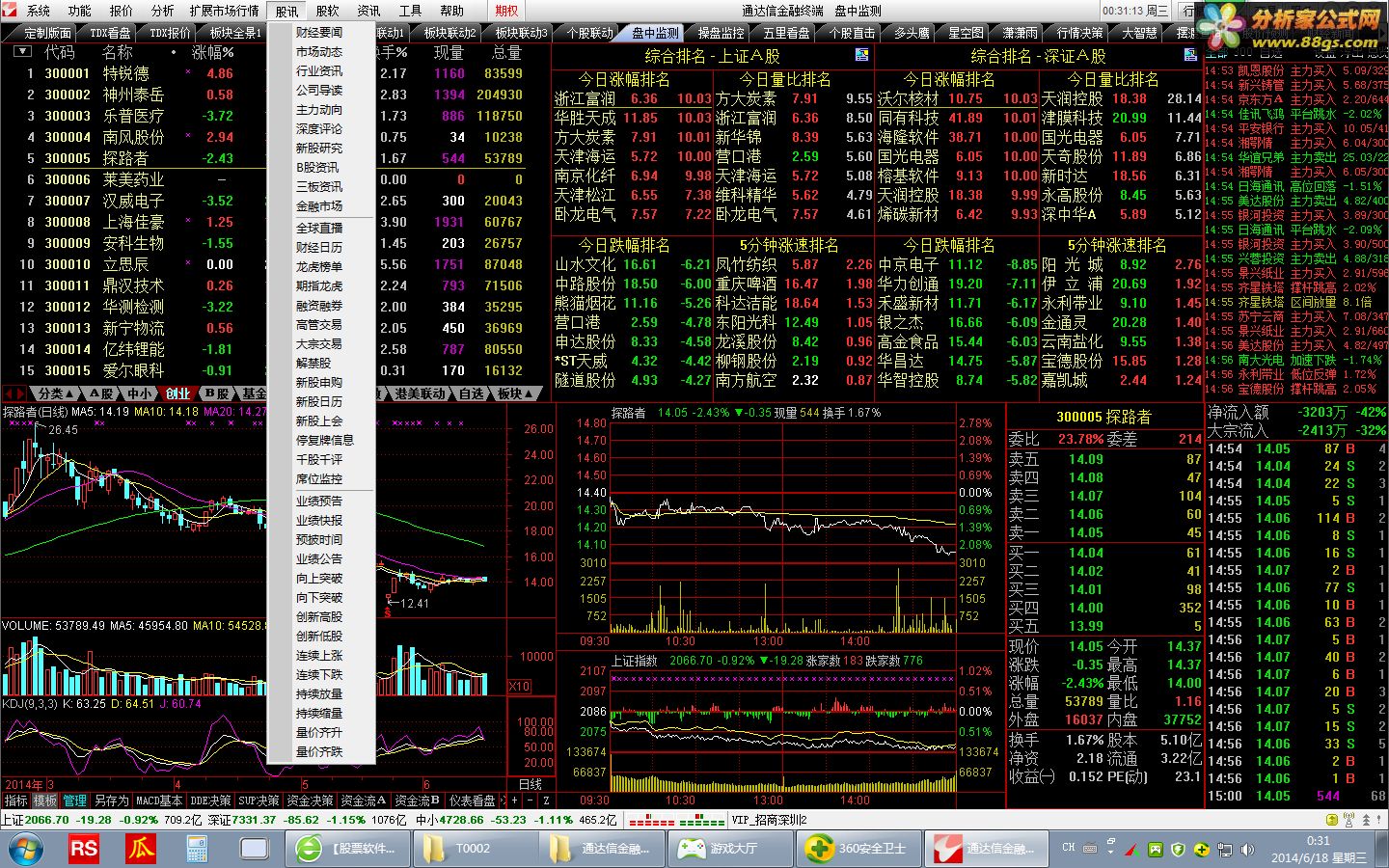
Task: Click the CH input language indicator
Action: (x=1068, y=848)
